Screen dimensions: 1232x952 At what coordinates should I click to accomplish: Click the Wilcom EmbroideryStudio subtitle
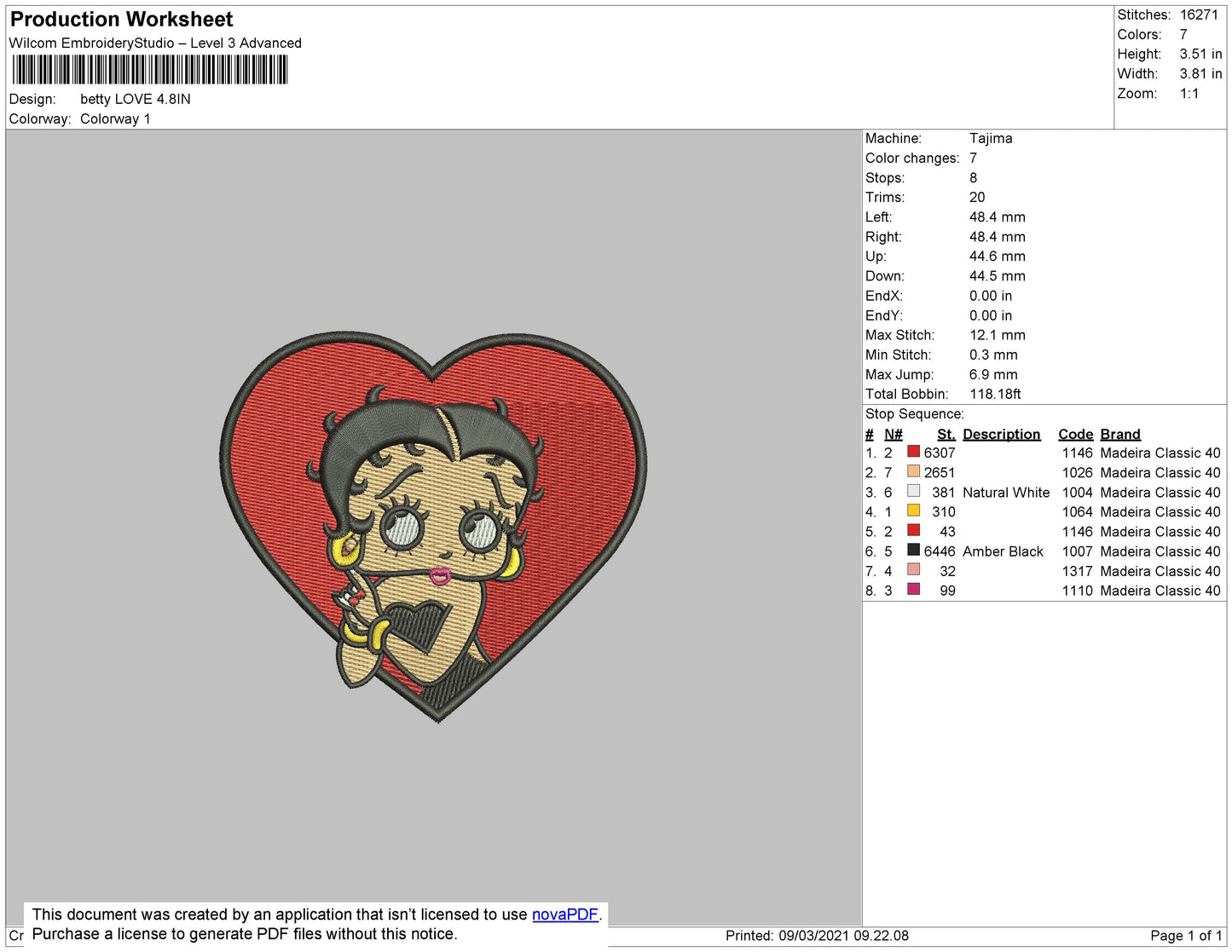click(155, 43)
